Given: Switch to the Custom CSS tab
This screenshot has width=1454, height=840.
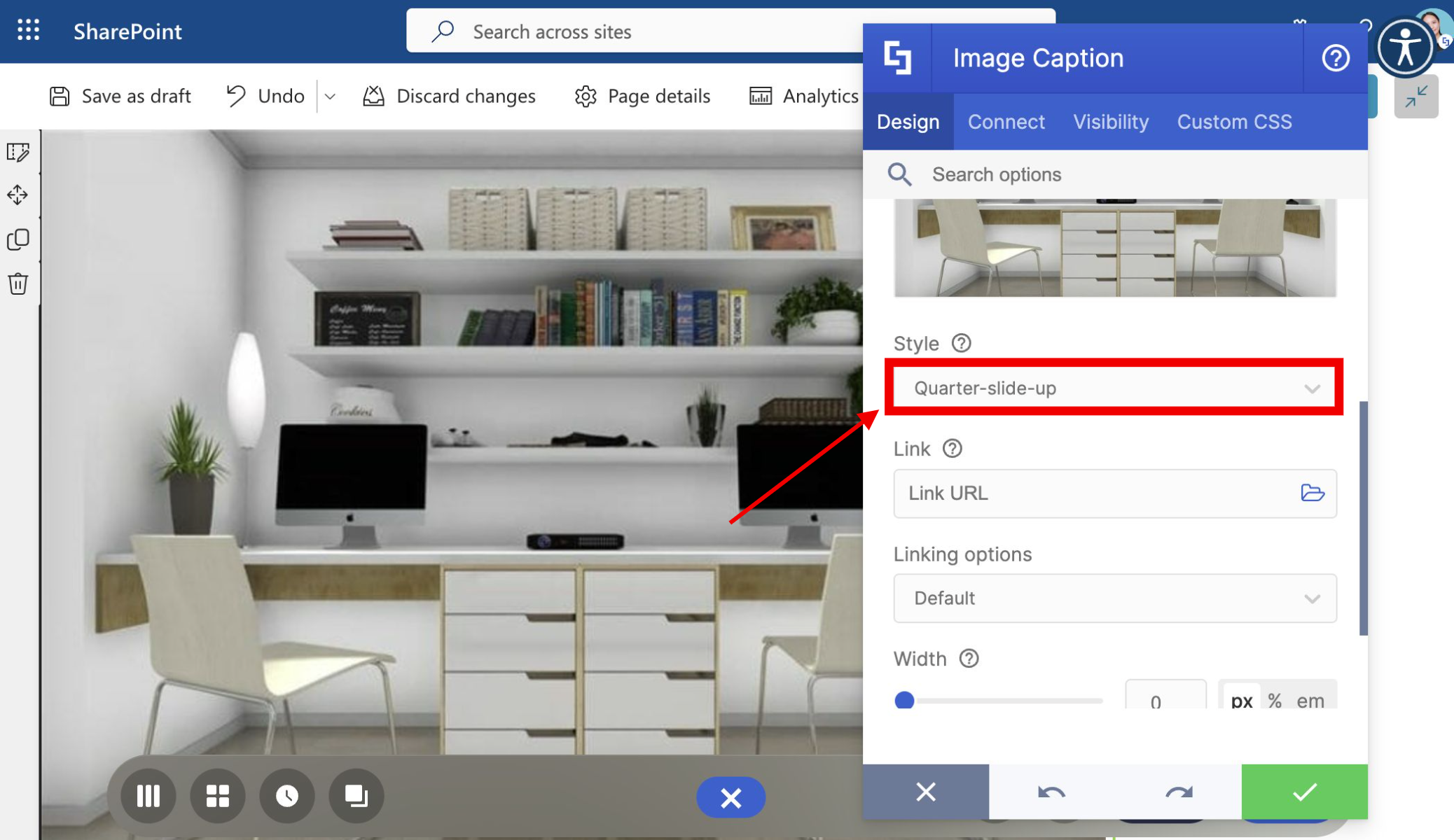Looking at the screenshot, I should (x=1234, y=122).
